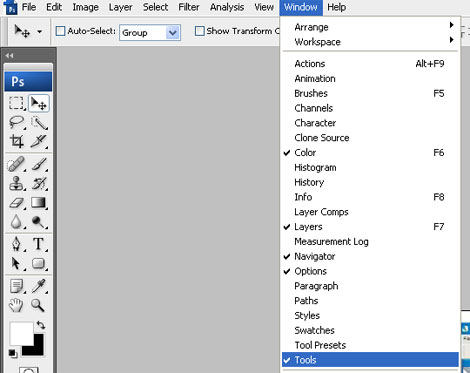The height and width of the screenshot is (373, 470).
Task: Select the Pen tool
Action: (x=16, y=244)
